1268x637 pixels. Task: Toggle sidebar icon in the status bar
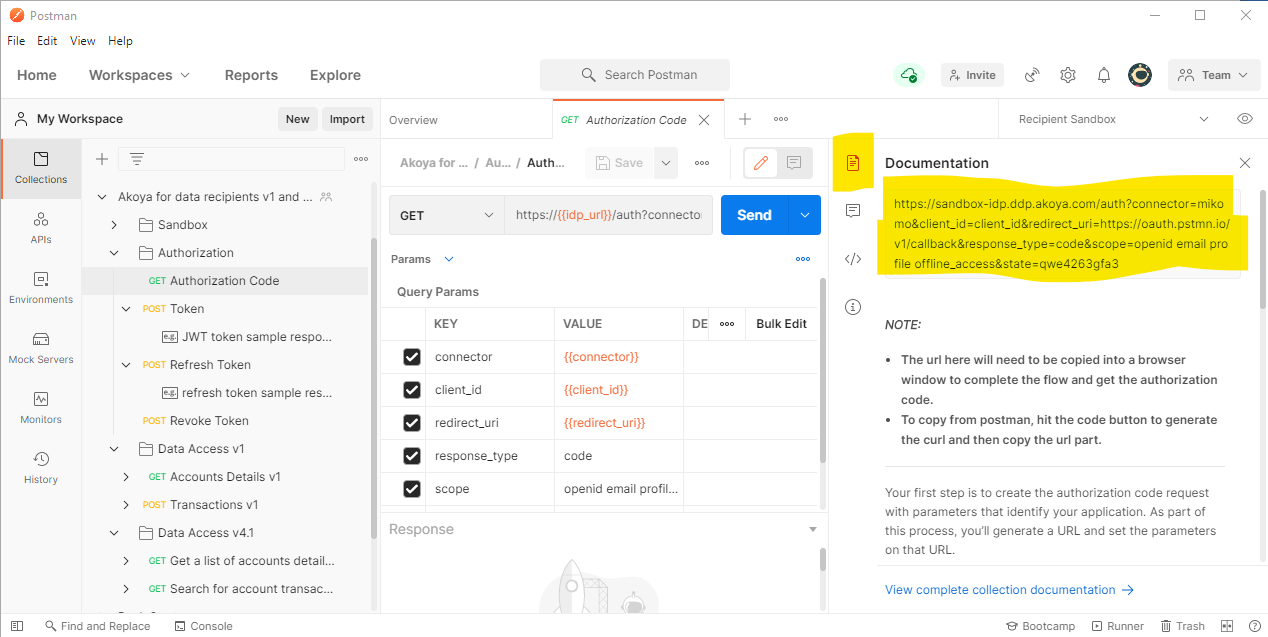coord(17,626)
